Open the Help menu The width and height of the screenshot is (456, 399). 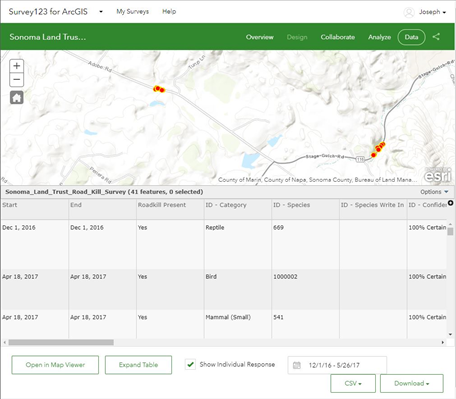click(x=169, y=12)
